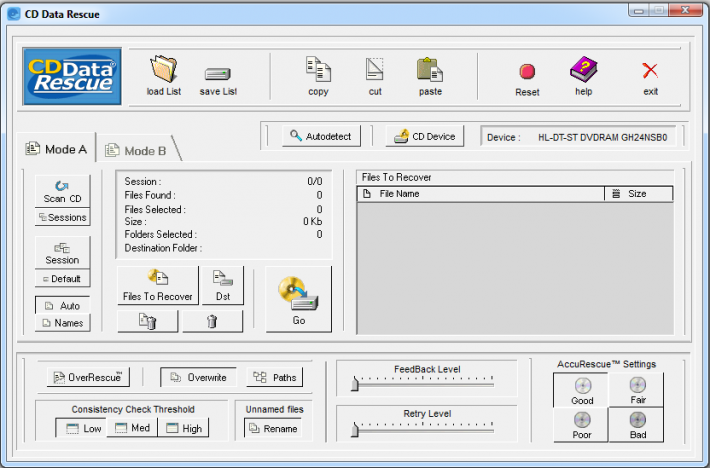Toggle the Auto naming option

click(x=62, y=306)
